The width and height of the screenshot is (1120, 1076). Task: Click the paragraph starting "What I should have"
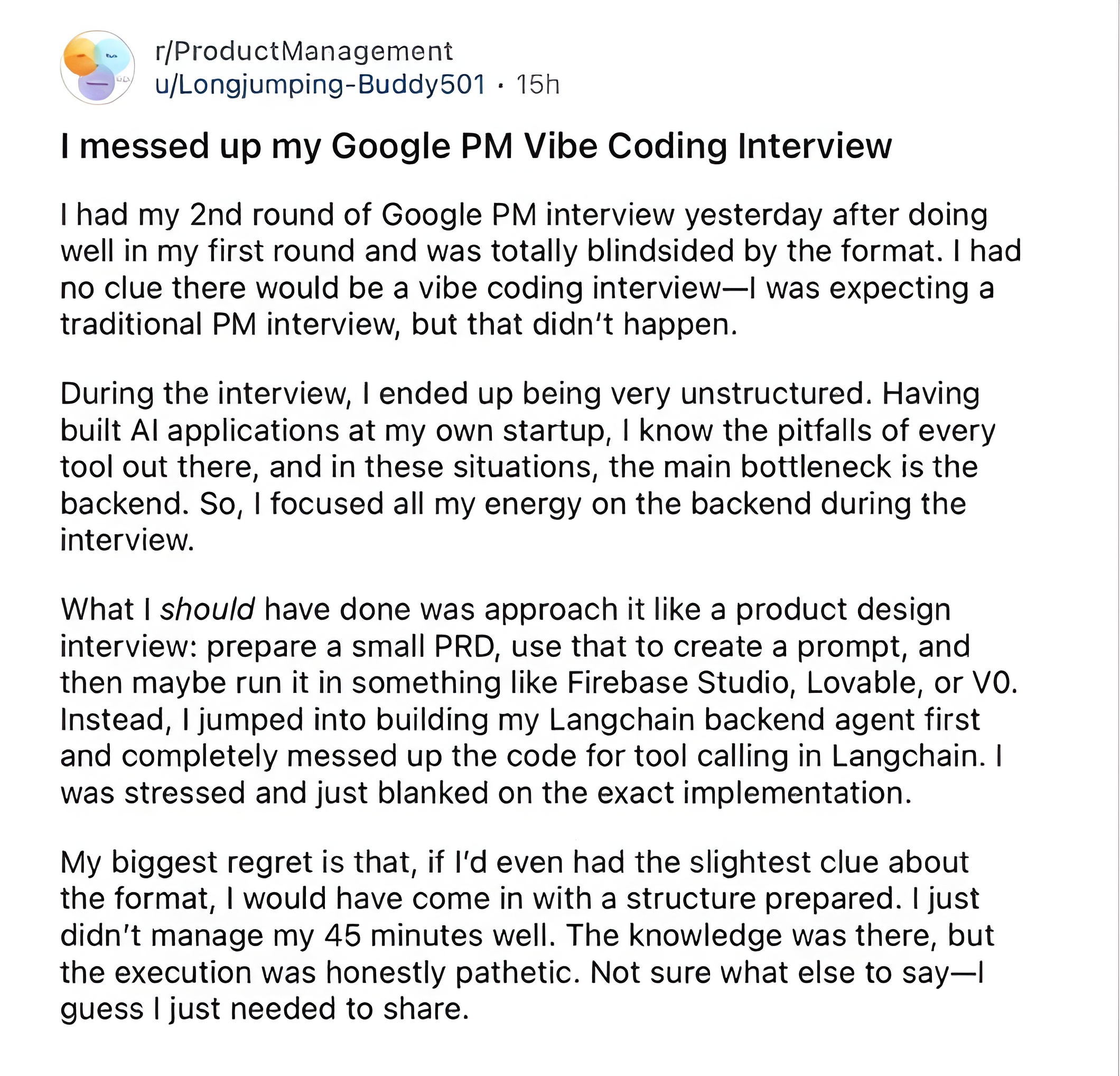pos(539,701)
